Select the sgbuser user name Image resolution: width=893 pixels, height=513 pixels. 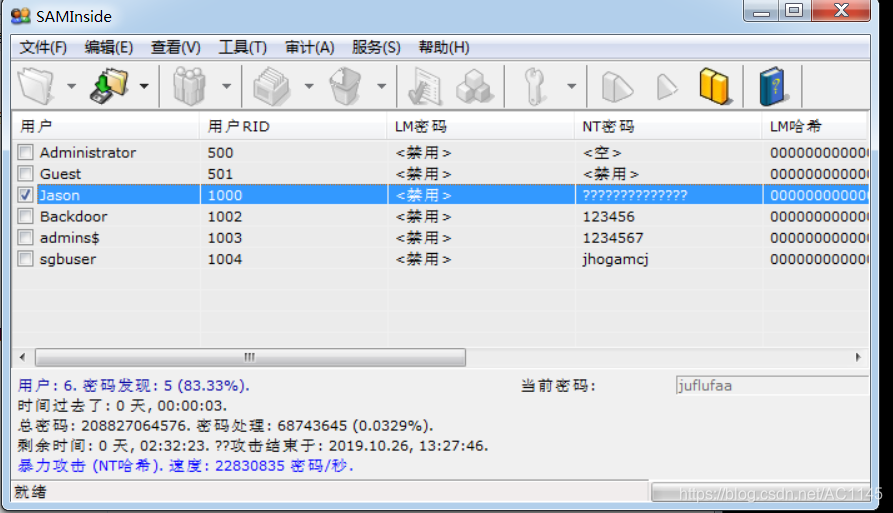68,258
